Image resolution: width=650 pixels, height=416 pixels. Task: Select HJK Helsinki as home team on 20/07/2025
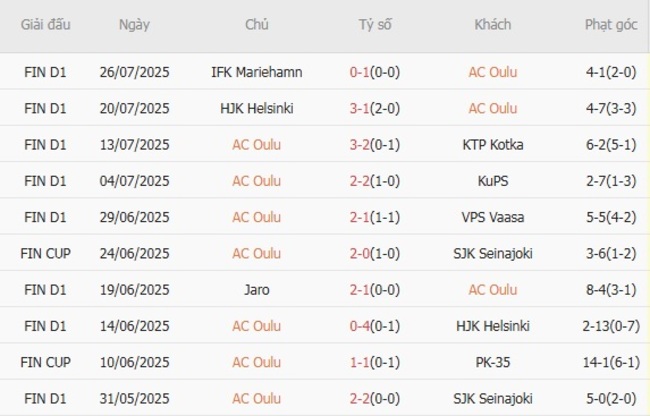[x=256, y=108]
